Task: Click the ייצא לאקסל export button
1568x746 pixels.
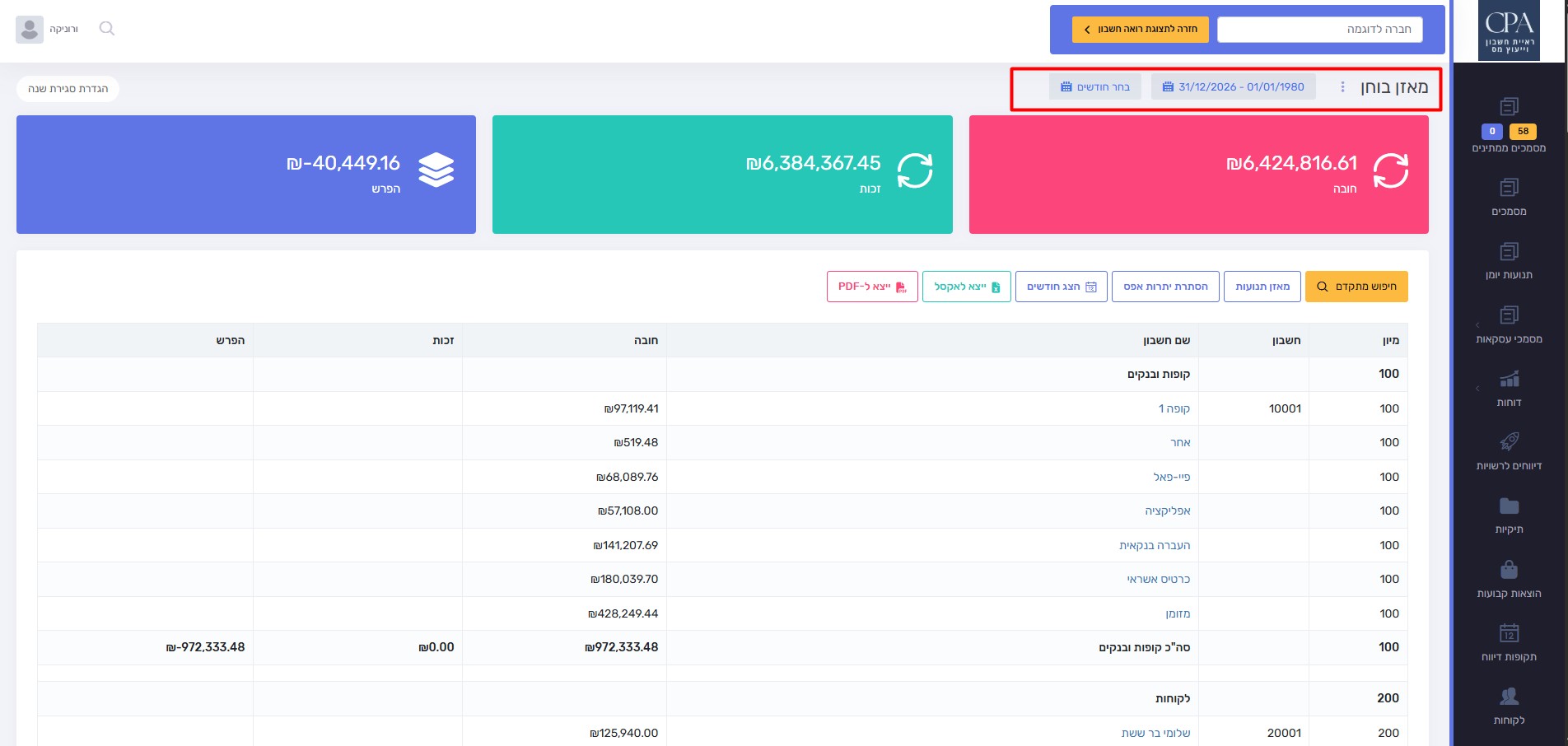Action: [x=966, y=287]
